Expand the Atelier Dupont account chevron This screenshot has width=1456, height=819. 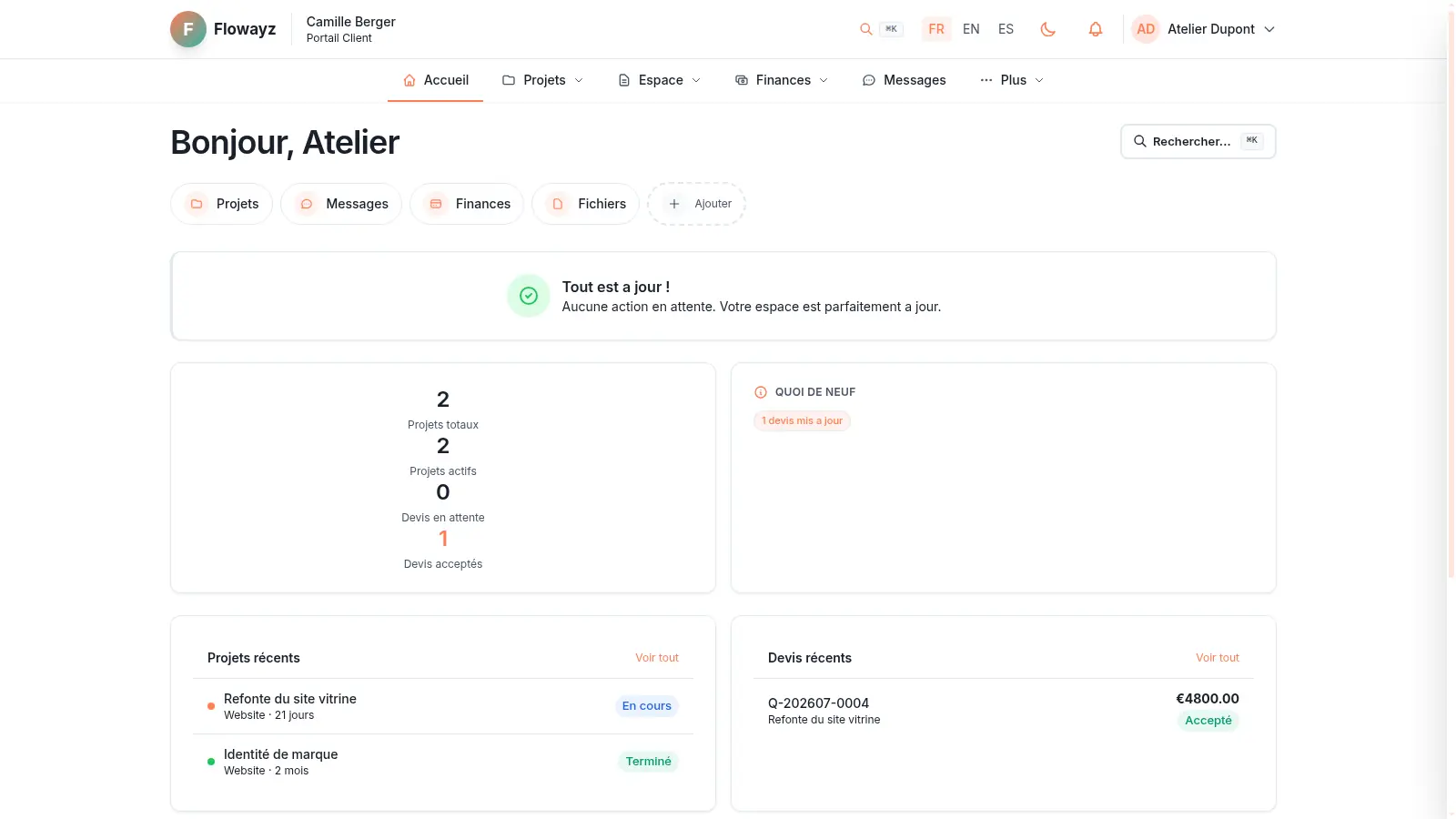pyautogui.click(x=1269, y=29)
